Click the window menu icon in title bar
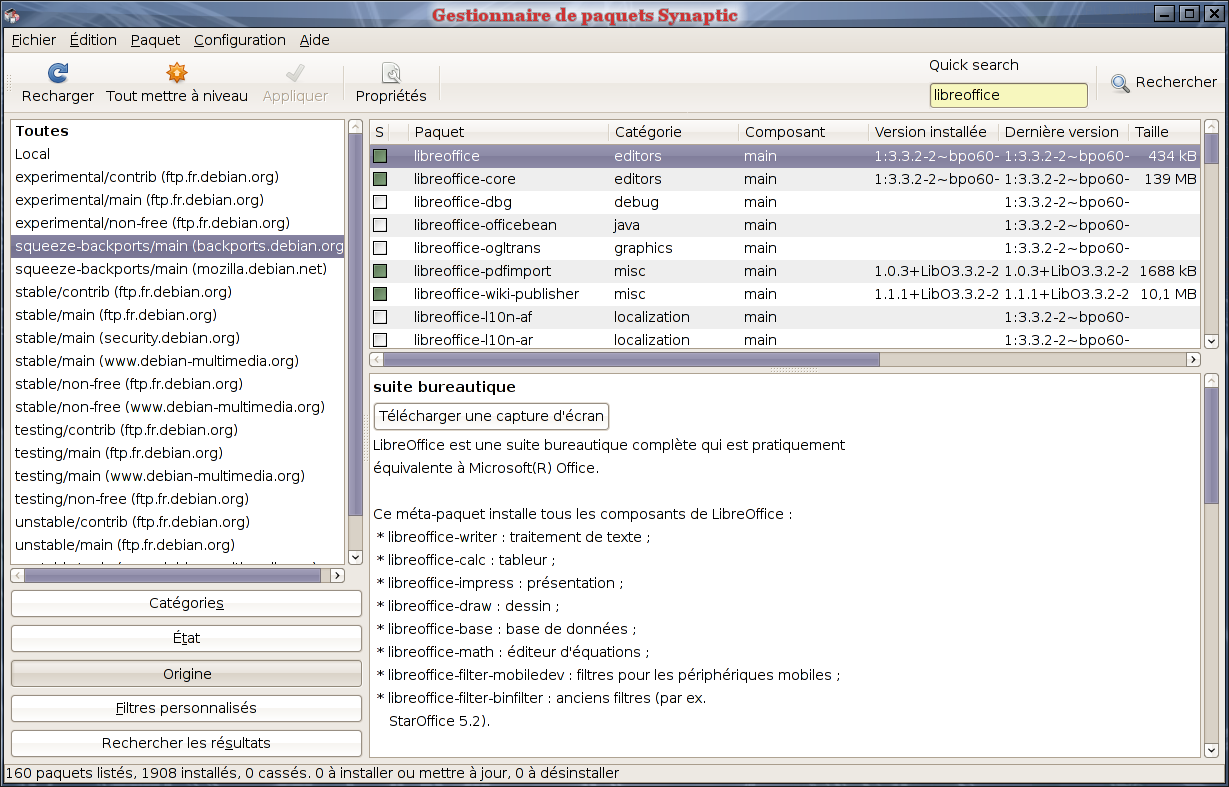The width and height of the screenshot is (1229, 787). (x=12, y=13)
